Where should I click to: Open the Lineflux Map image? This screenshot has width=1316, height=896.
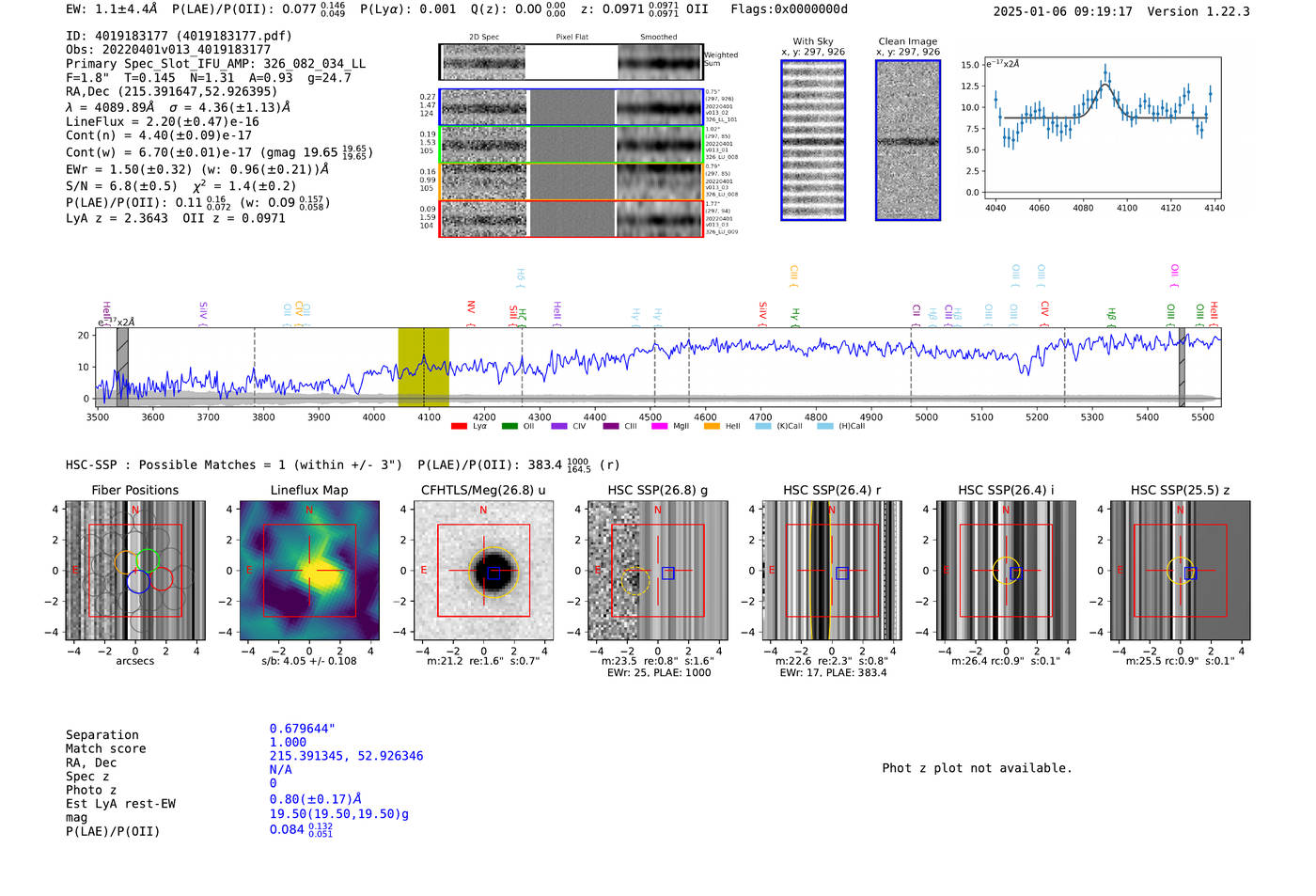(309, 571)
